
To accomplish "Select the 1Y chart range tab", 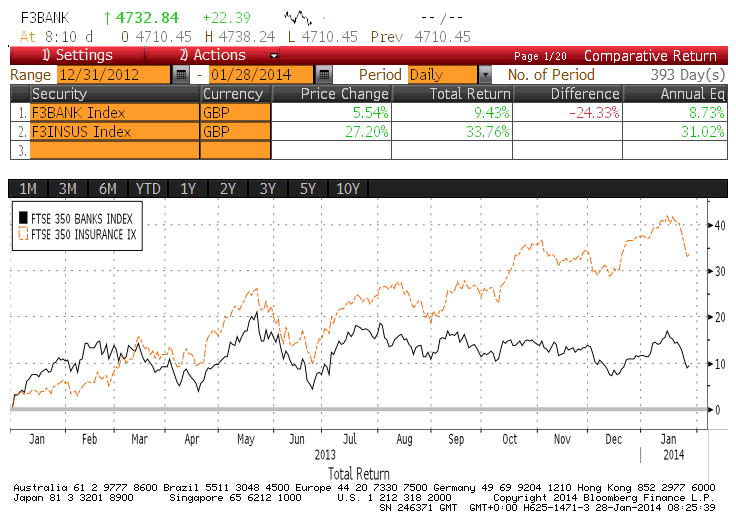I will click(188, 189).
